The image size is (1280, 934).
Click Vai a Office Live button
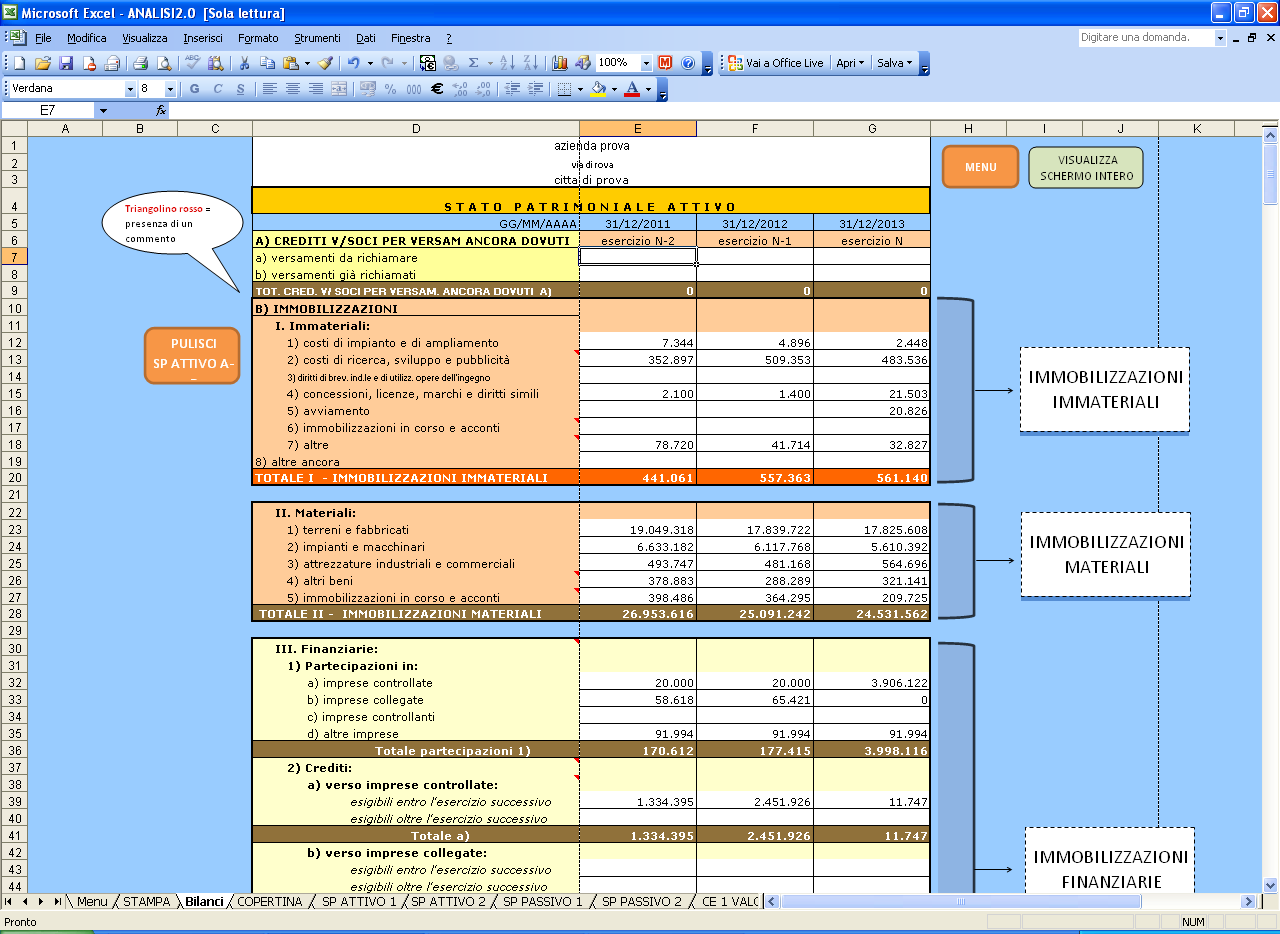click(775, 63)
